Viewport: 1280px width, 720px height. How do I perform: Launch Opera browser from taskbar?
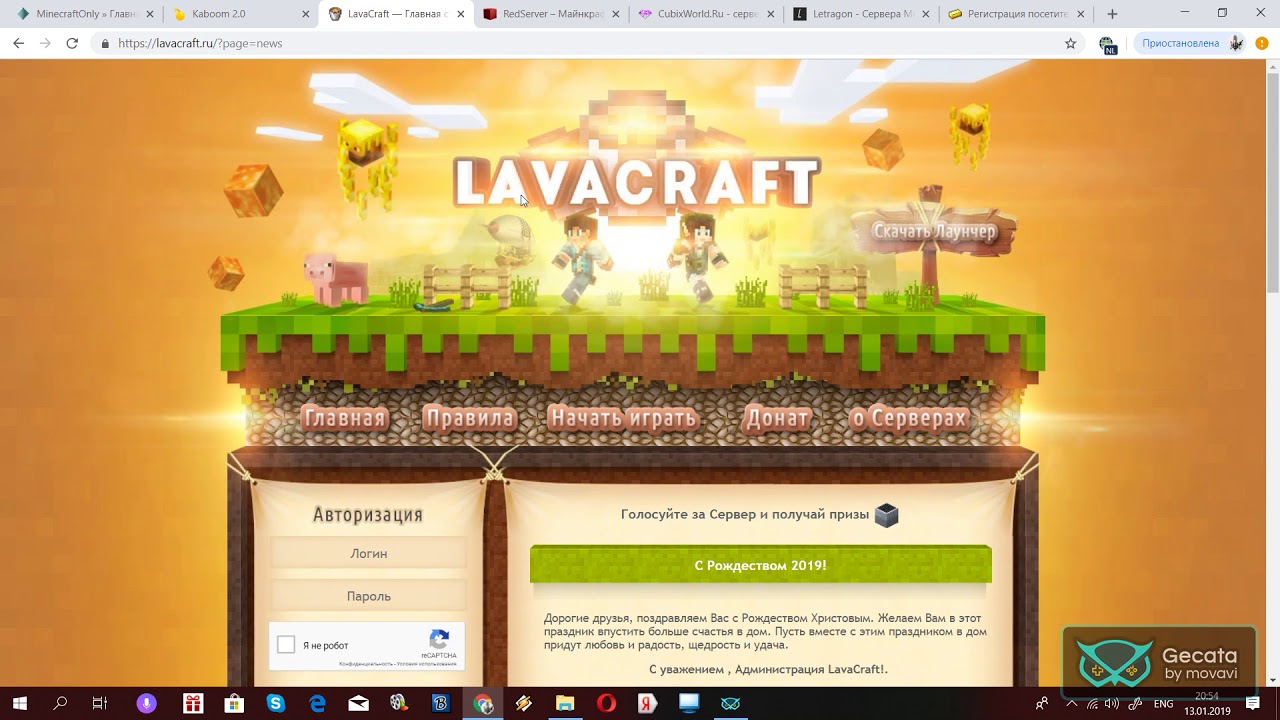pyautogui.click(x=606, y=704)
